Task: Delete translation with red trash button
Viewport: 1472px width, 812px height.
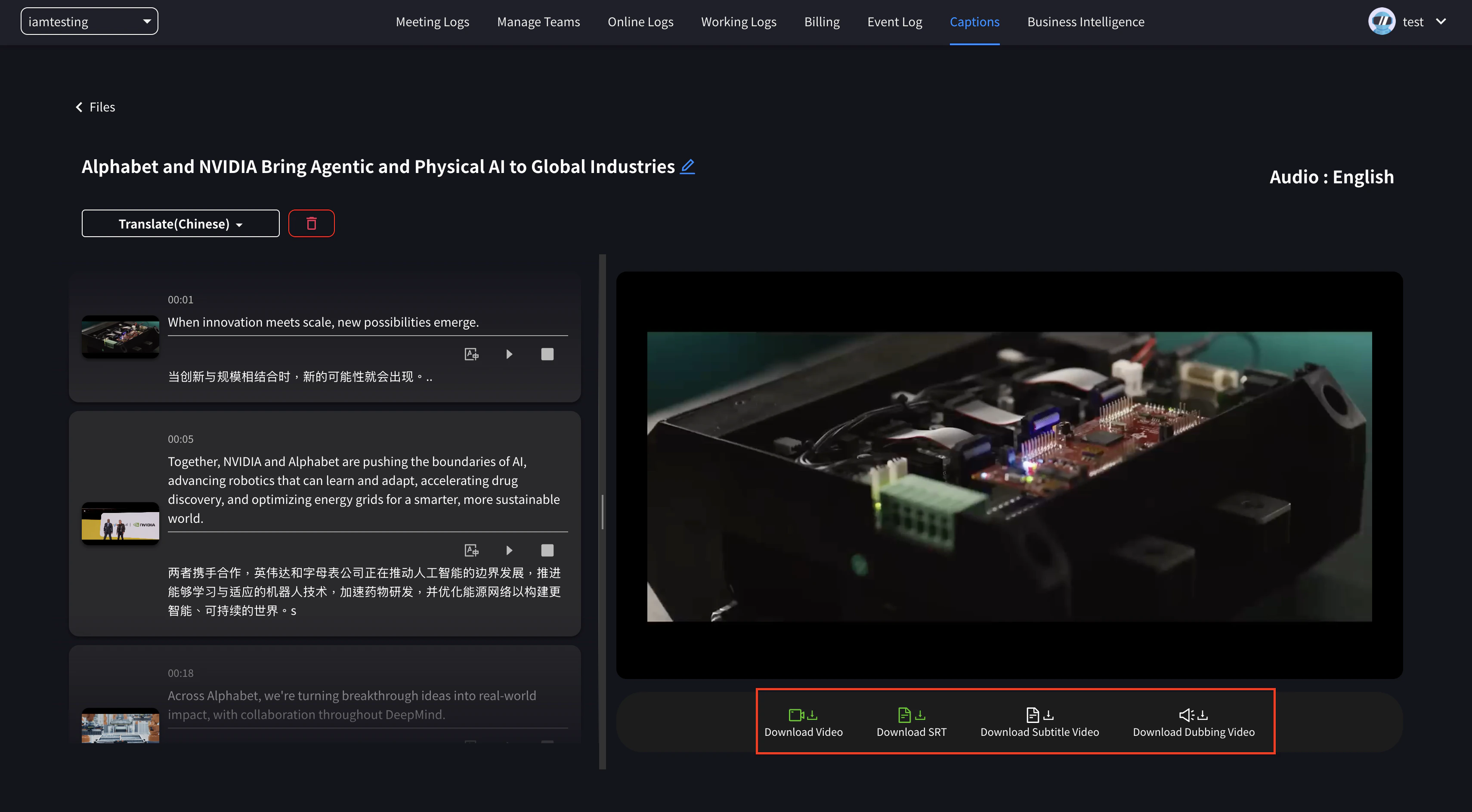Action: (312, 223)
